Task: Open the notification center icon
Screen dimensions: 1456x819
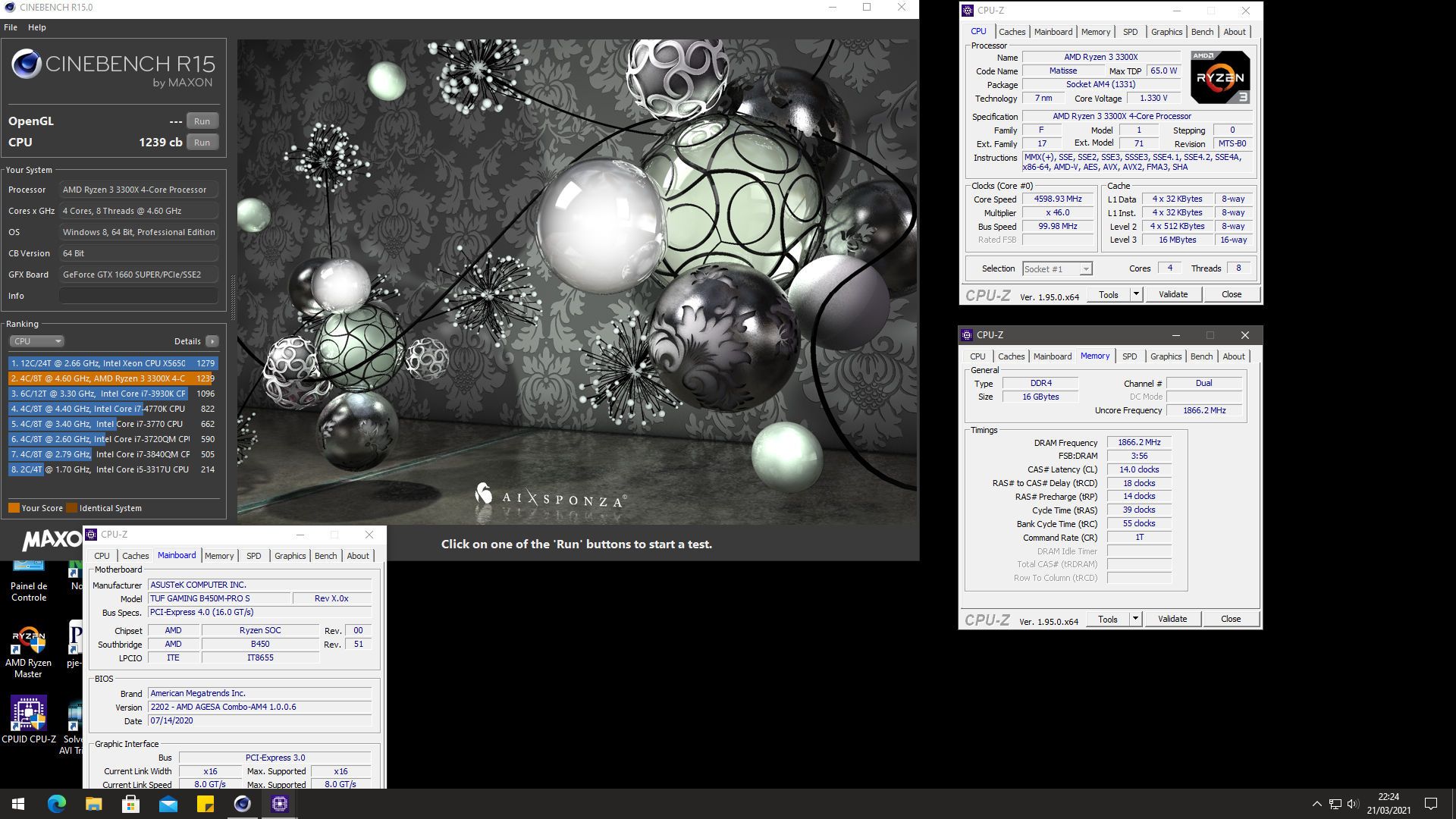Action: click(1431, 804)
